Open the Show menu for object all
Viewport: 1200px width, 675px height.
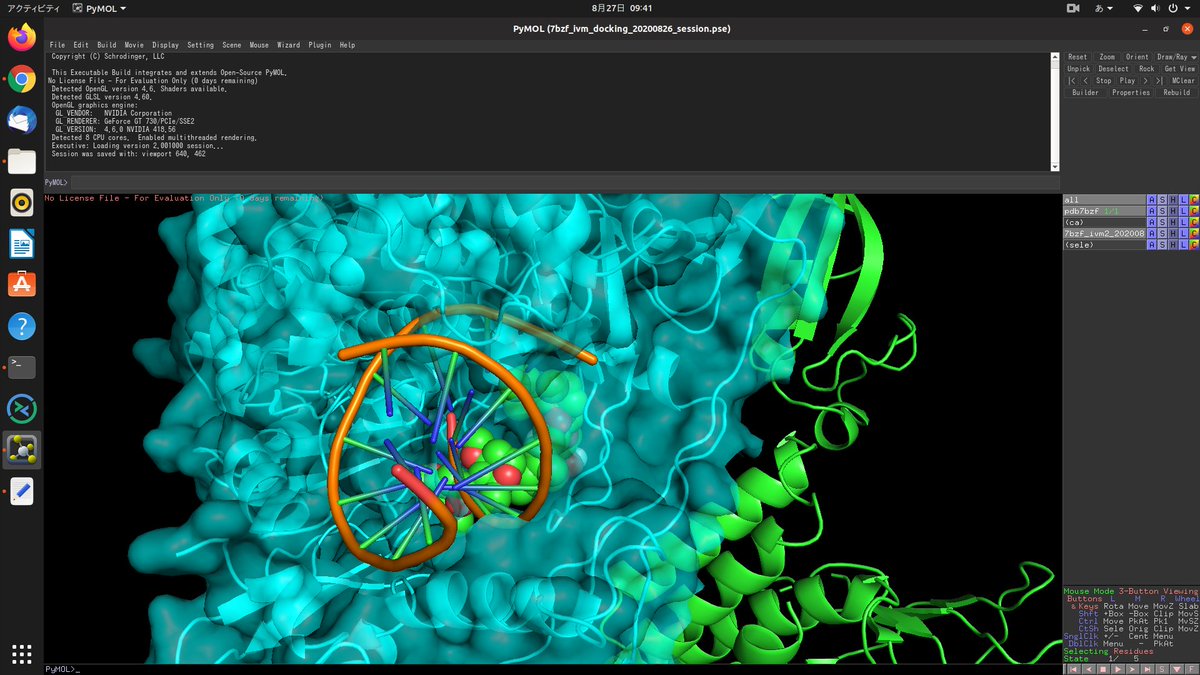(x=1162, y=200)
